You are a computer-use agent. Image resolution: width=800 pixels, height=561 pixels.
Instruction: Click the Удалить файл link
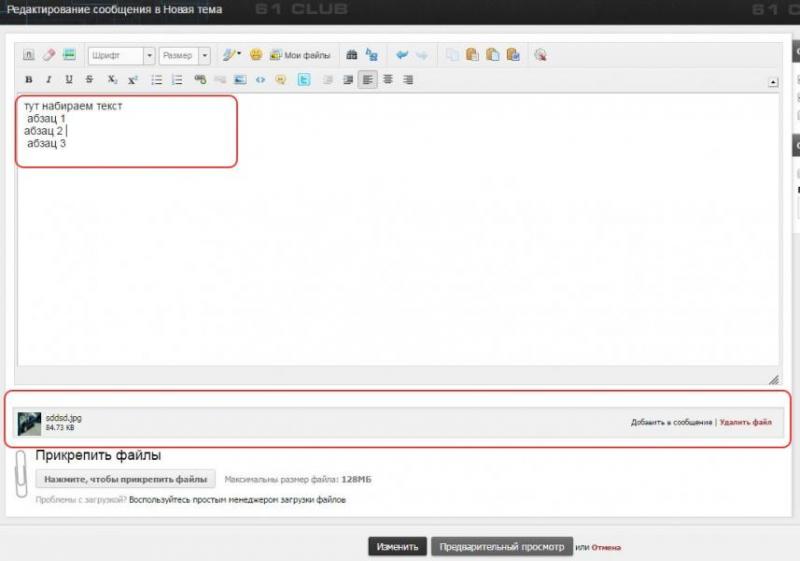point(745,422)
